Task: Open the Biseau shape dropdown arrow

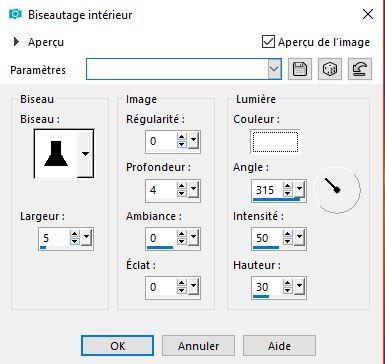Action: tap(85, 154)
